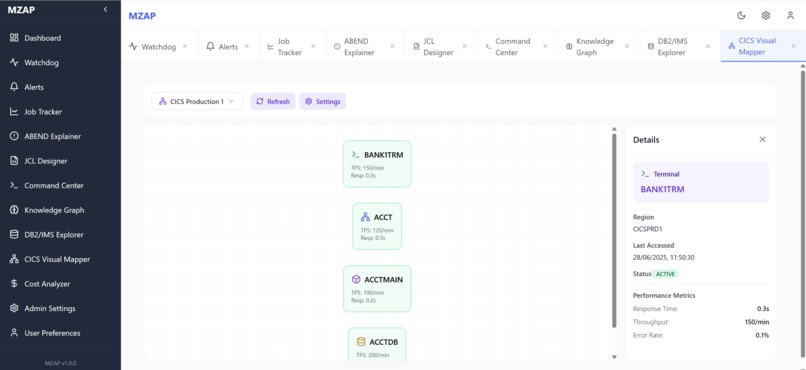Close the ABEND Explainer tab

[x=392, y=46]
